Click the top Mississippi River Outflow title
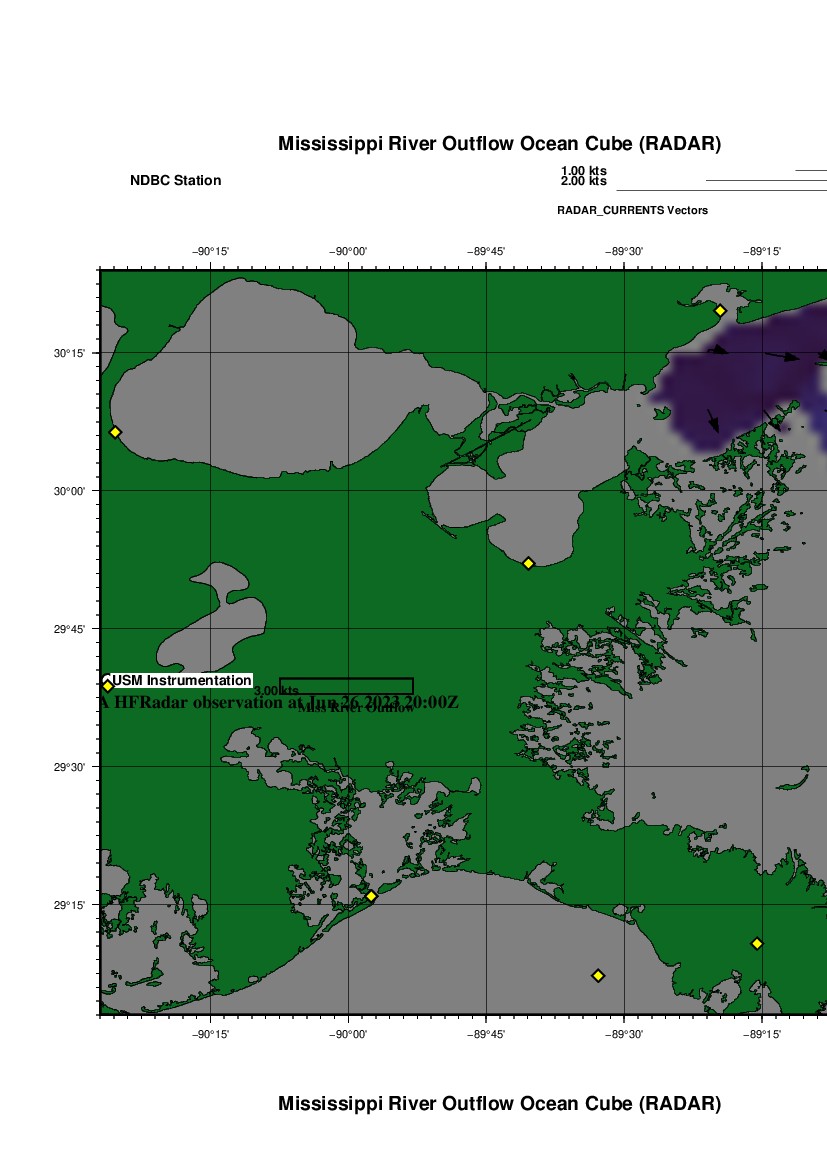The image size is (827, 1170). (x=499, y=144)
